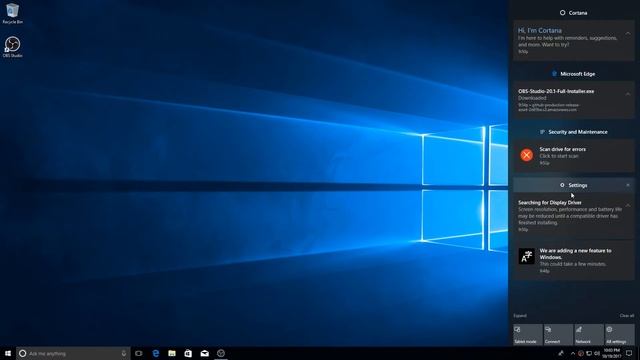Collapse the Cortana notification chevron
640x360 pixels.
(x=628, y=33)
